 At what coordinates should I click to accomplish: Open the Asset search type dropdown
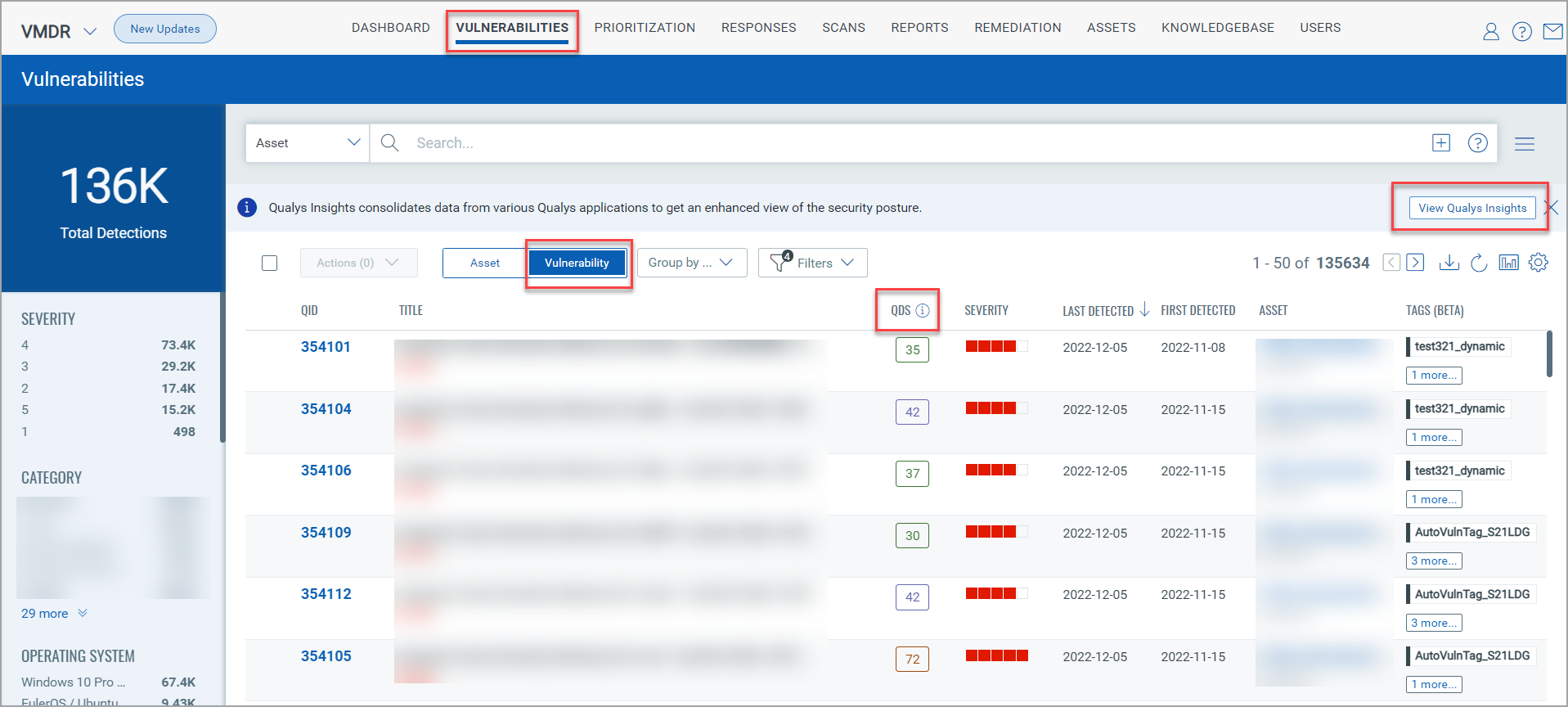click(308, 143)
